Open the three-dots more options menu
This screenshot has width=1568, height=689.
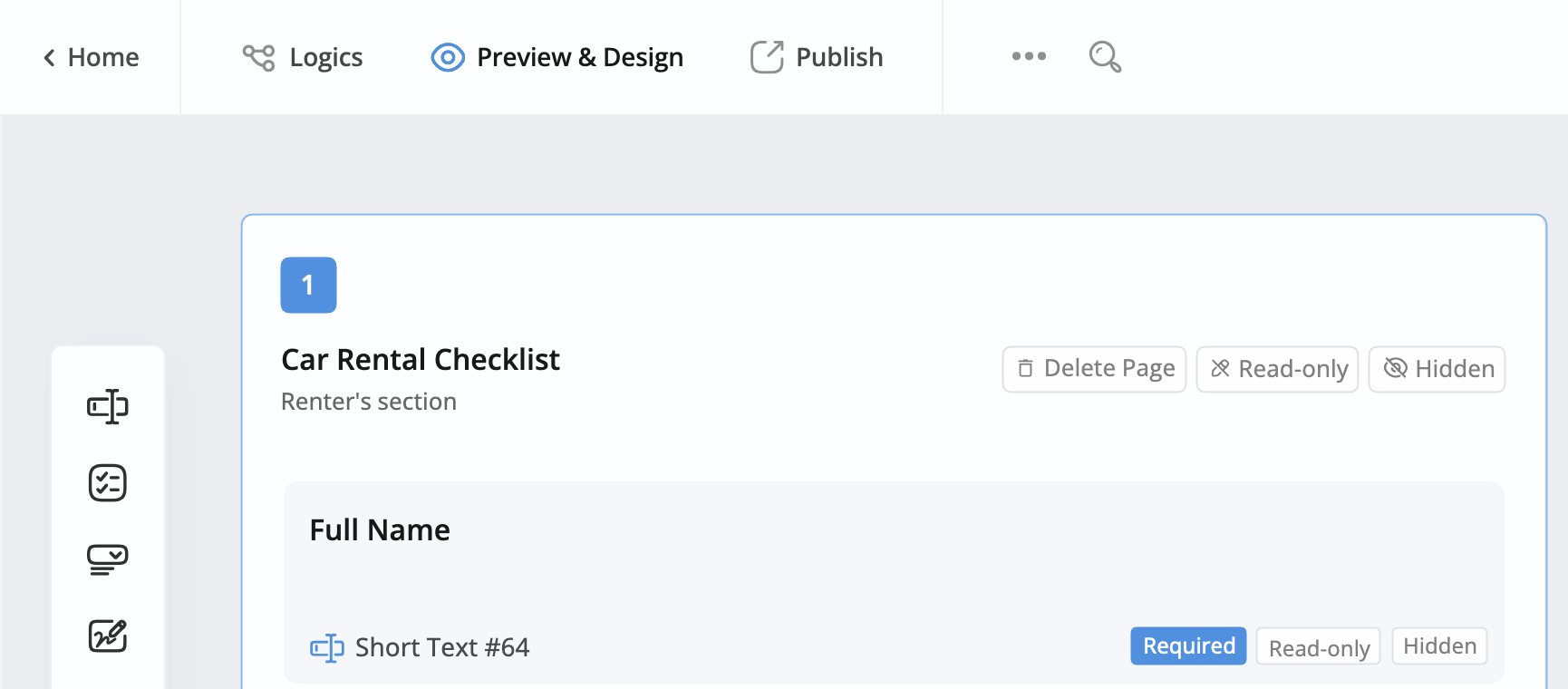click(1029, 56)
